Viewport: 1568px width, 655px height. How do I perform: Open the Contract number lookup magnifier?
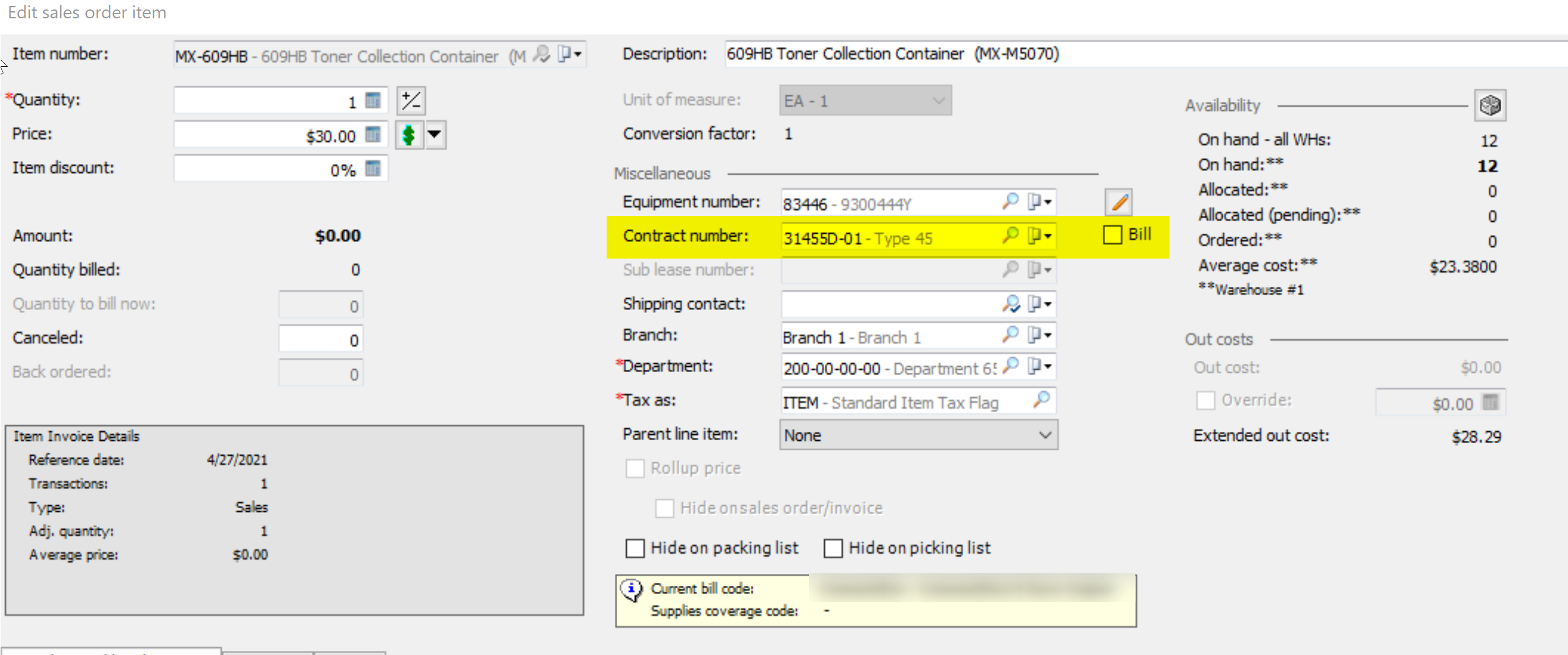coord(1011,236)
